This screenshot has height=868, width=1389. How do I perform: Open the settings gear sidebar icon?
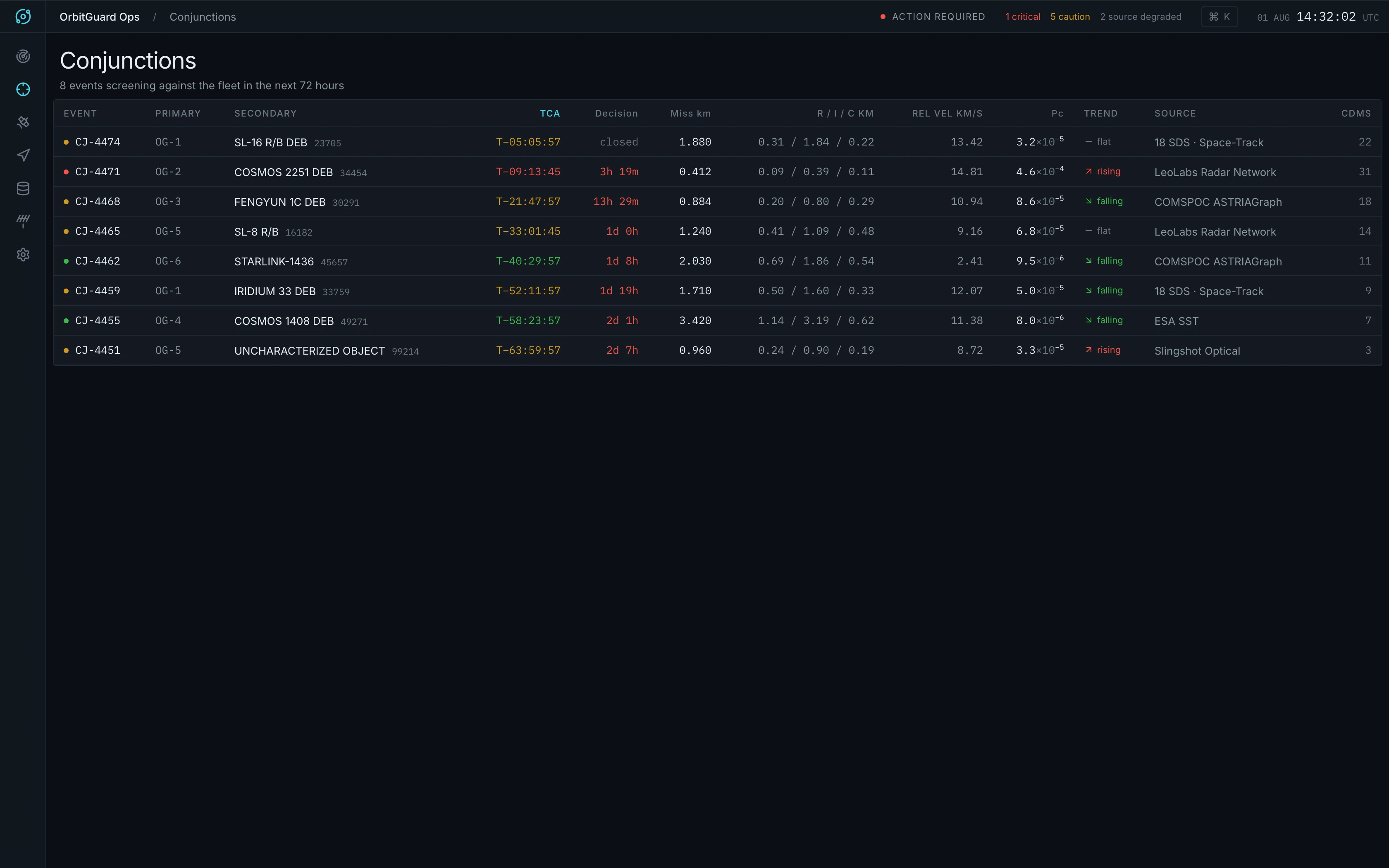click(23, 254)
